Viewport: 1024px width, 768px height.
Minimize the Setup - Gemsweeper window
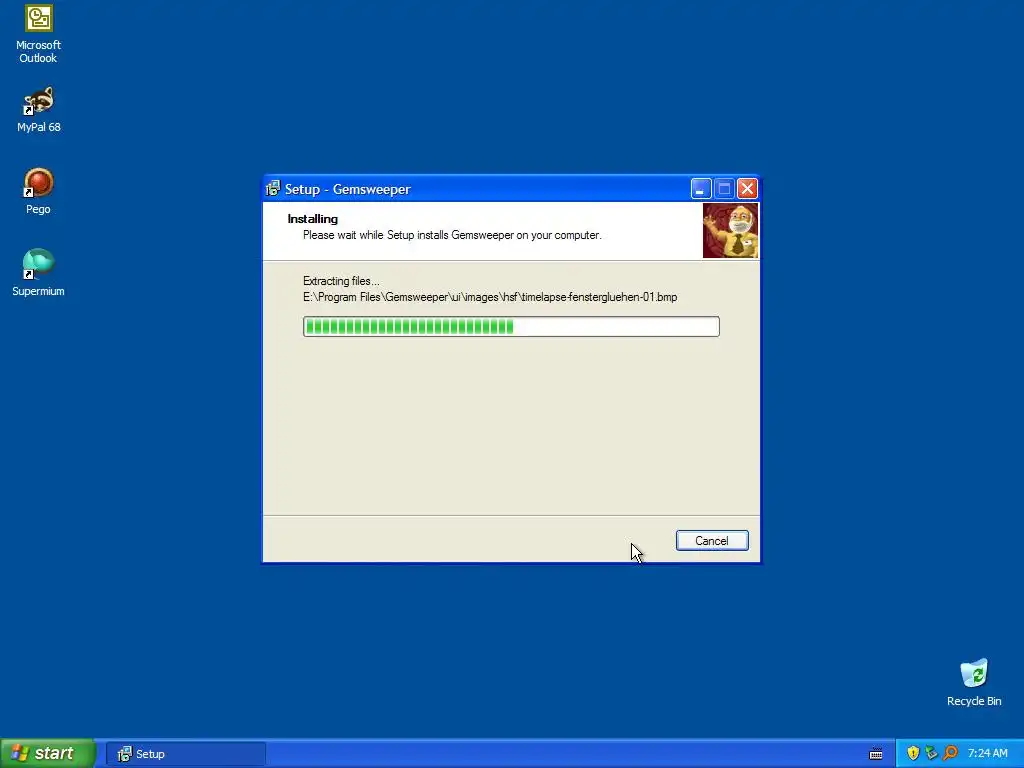pos(701,189)
